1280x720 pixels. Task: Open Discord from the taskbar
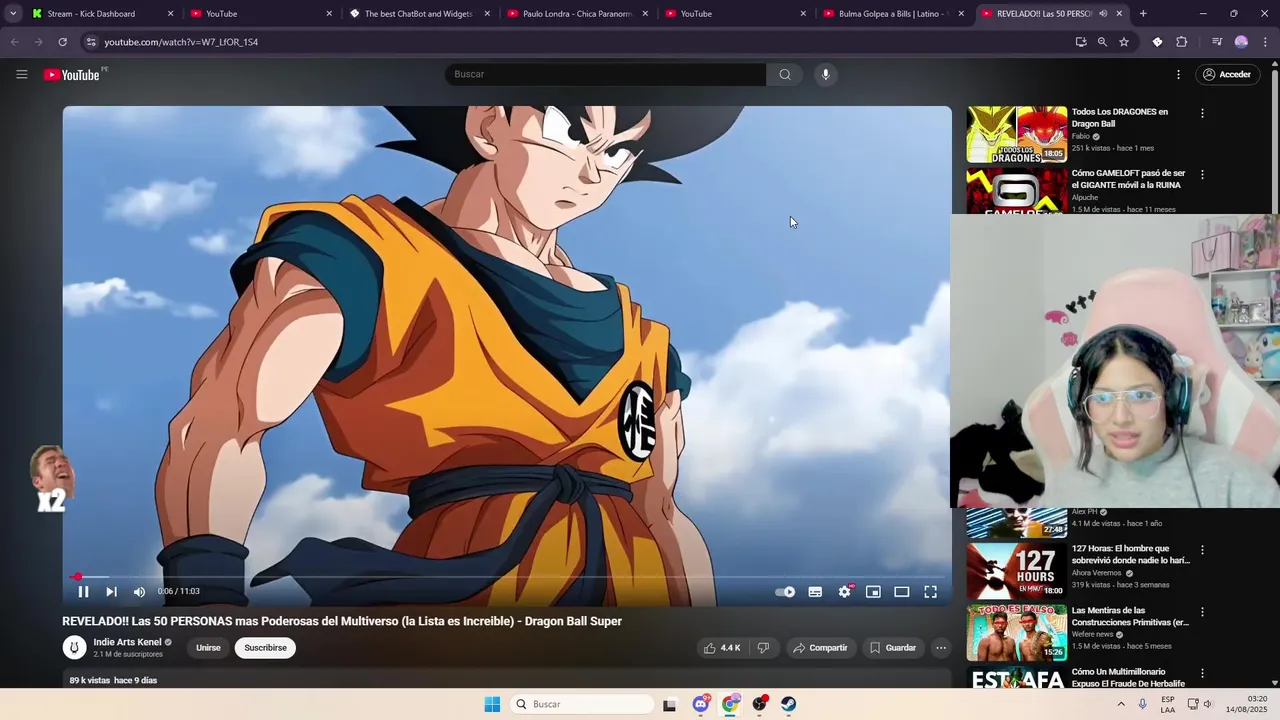click(x=701, y=704)
